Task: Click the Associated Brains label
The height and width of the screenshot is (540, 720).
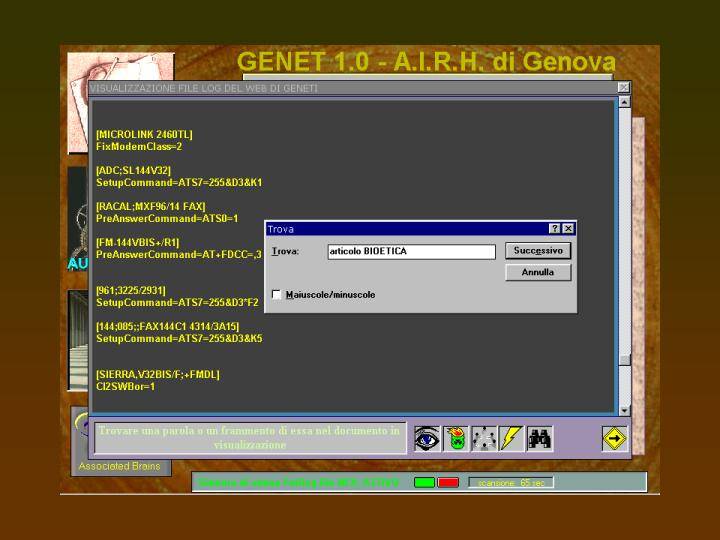Action: click(119, 466)
